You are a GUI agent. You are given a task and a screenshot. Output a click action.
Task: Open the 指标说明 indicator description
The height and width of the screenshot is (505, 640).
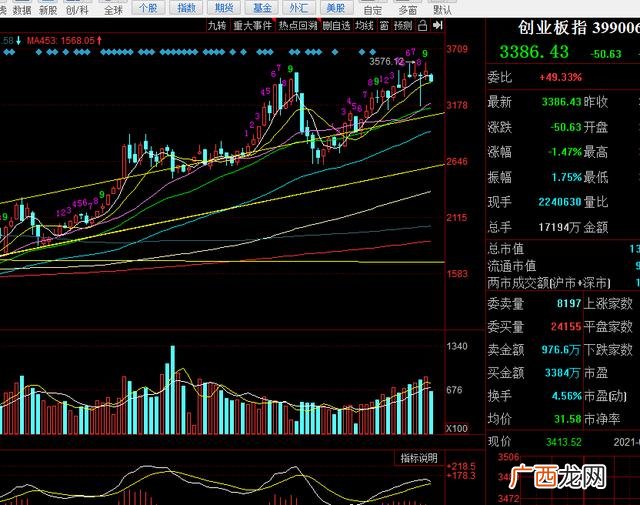click(x=419, y=458)
